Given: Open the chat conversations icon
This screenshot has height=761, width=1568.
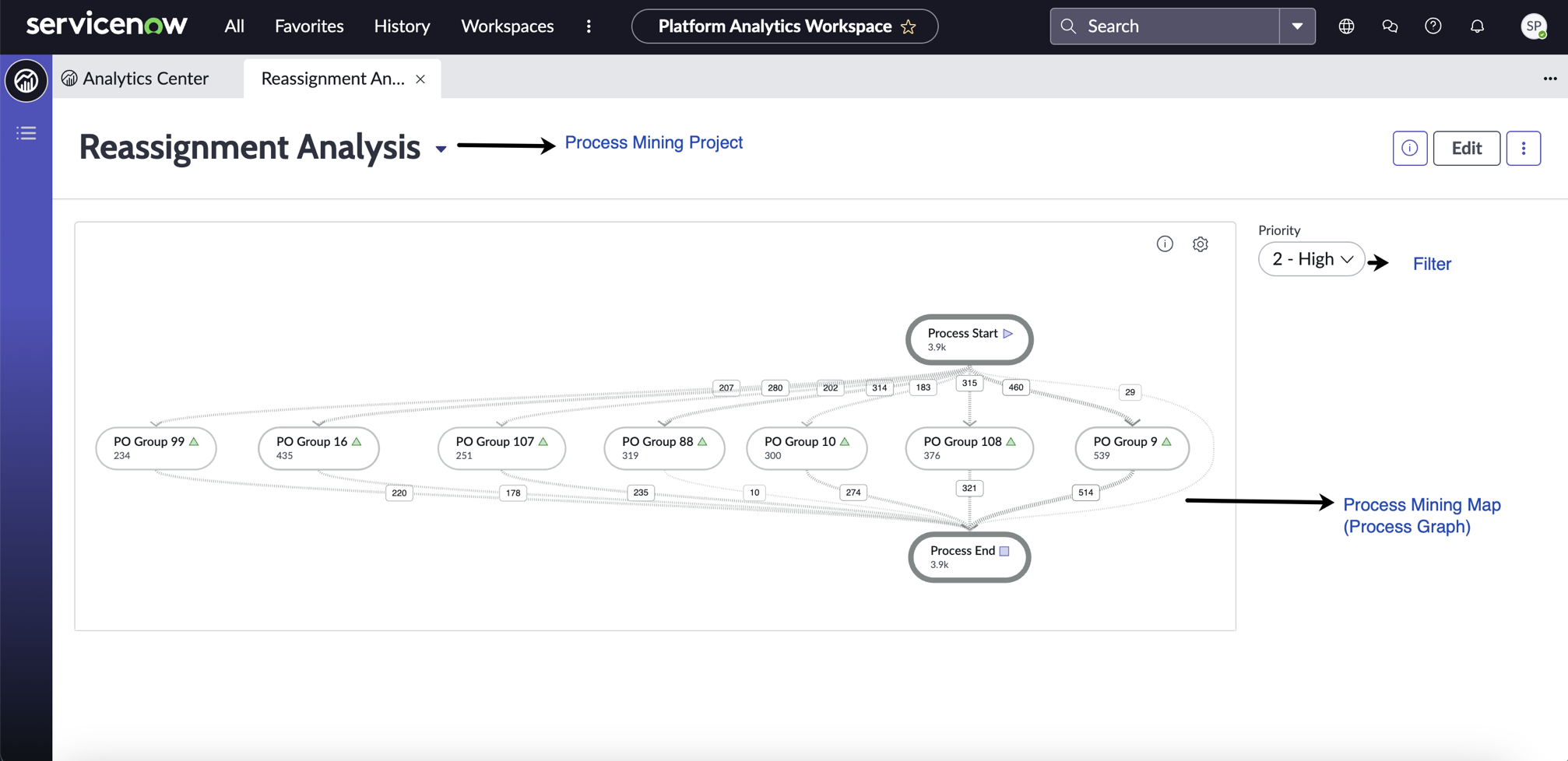Looking at the screenshot, I should (x=1390, y=26).
